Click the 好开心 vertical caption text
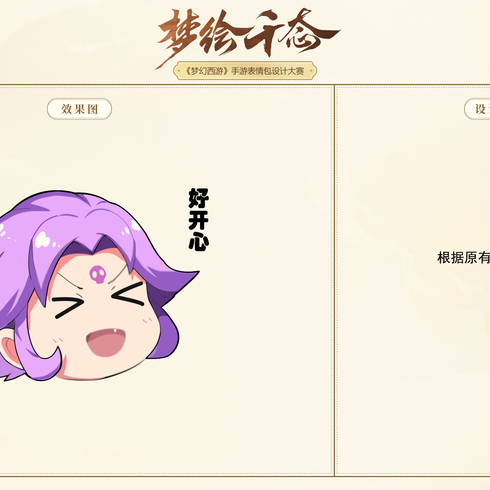The width and height of the screenshot is (490, 490). pyautogui.click(x=199, y=219)
